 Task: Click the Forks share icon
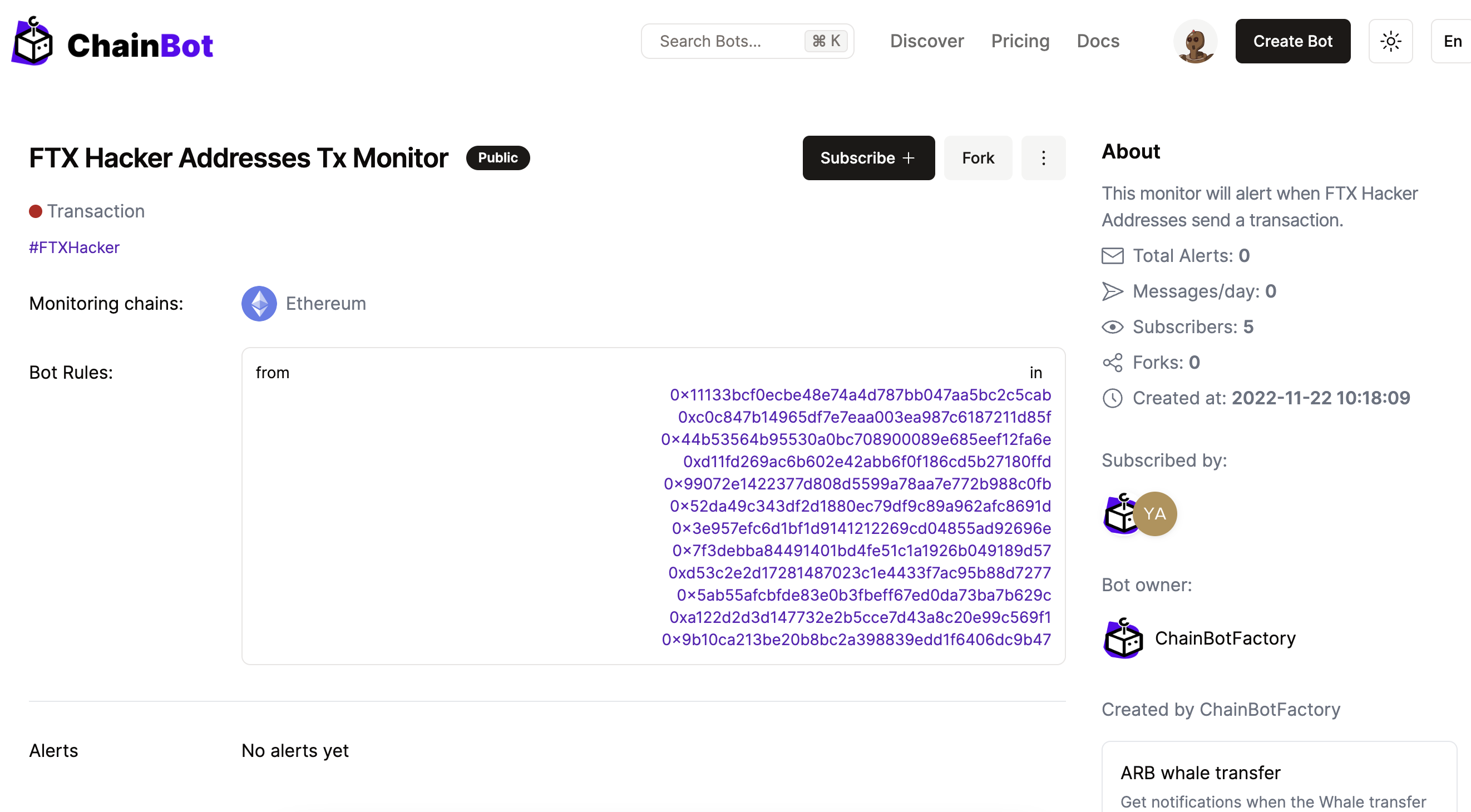point(1112,363)
